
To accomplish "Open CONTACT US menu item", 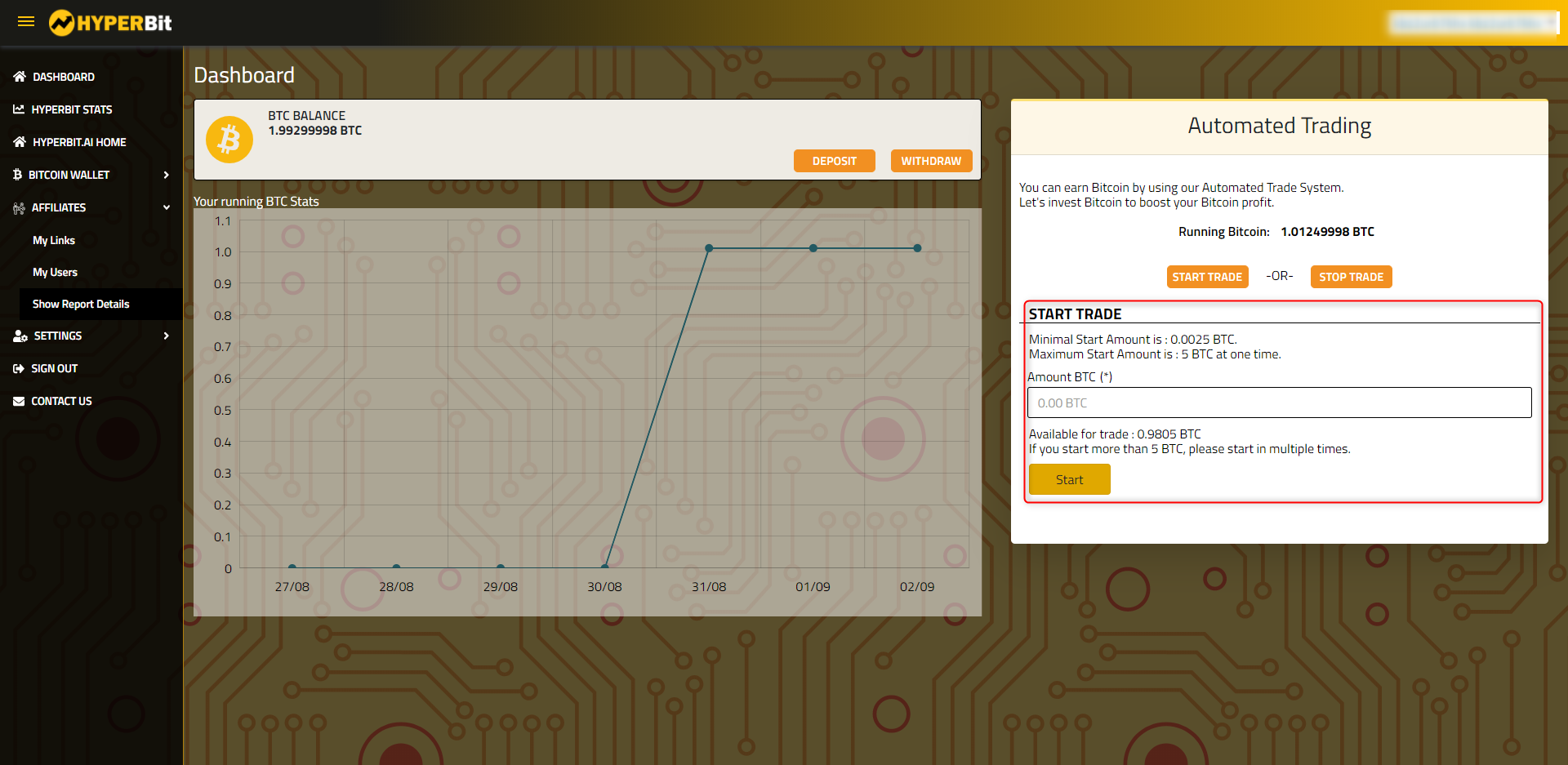I will point(61,401).
